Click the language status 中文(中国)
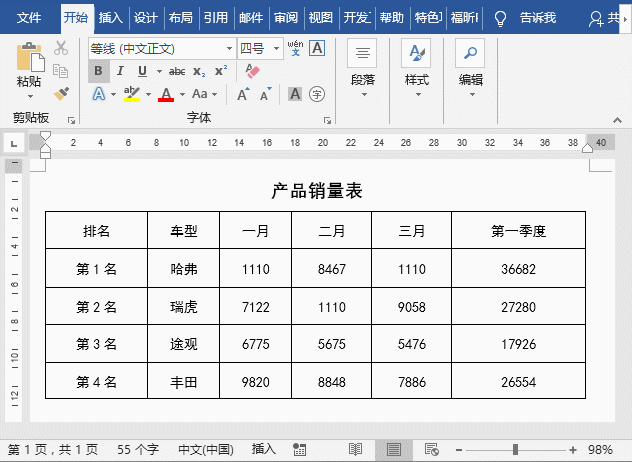 (x=206, y=450)
